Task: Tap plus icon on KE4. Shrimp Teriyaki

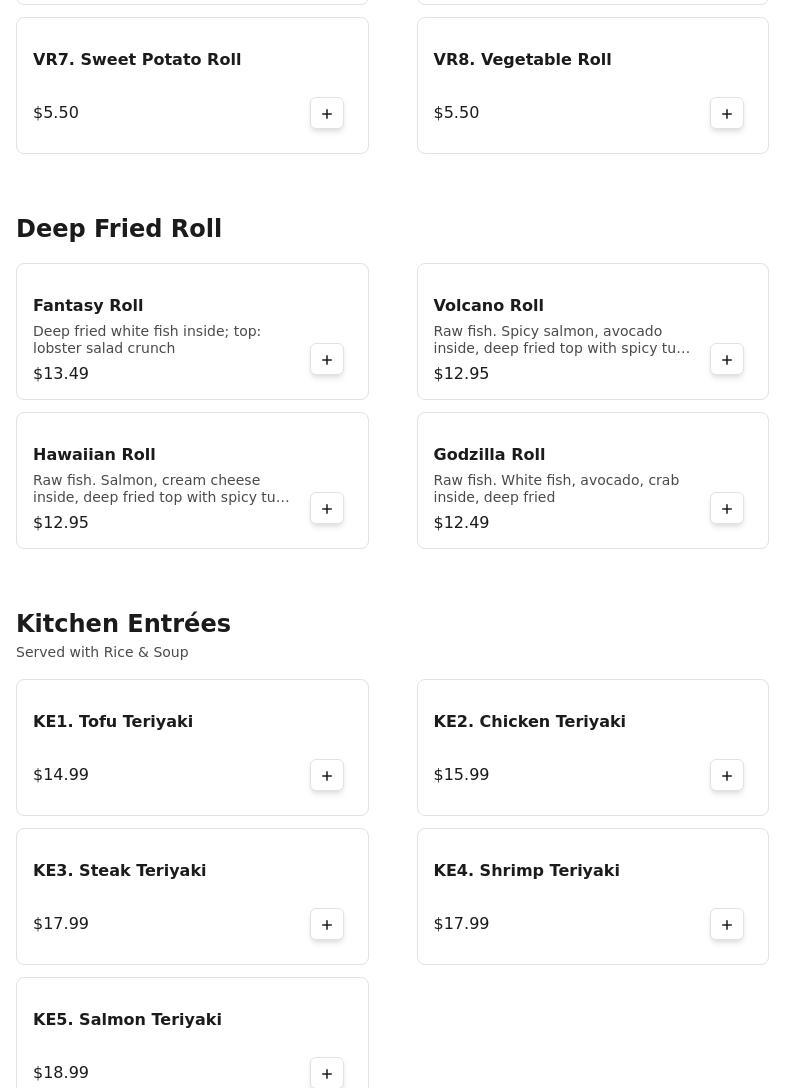Action: (x=727, y=925)
